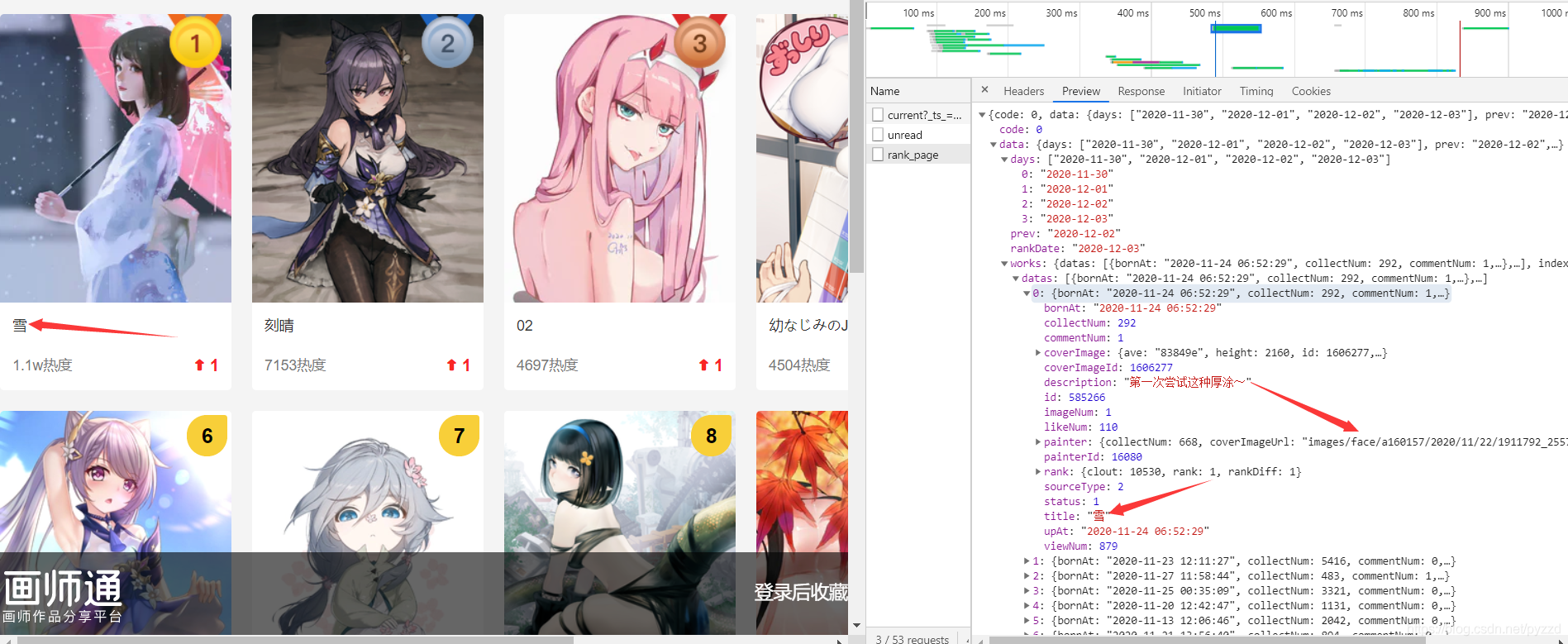Collapse the days array node
Image resolution: width=1568 pixels, height=644 pixels.
(1004, 160)
